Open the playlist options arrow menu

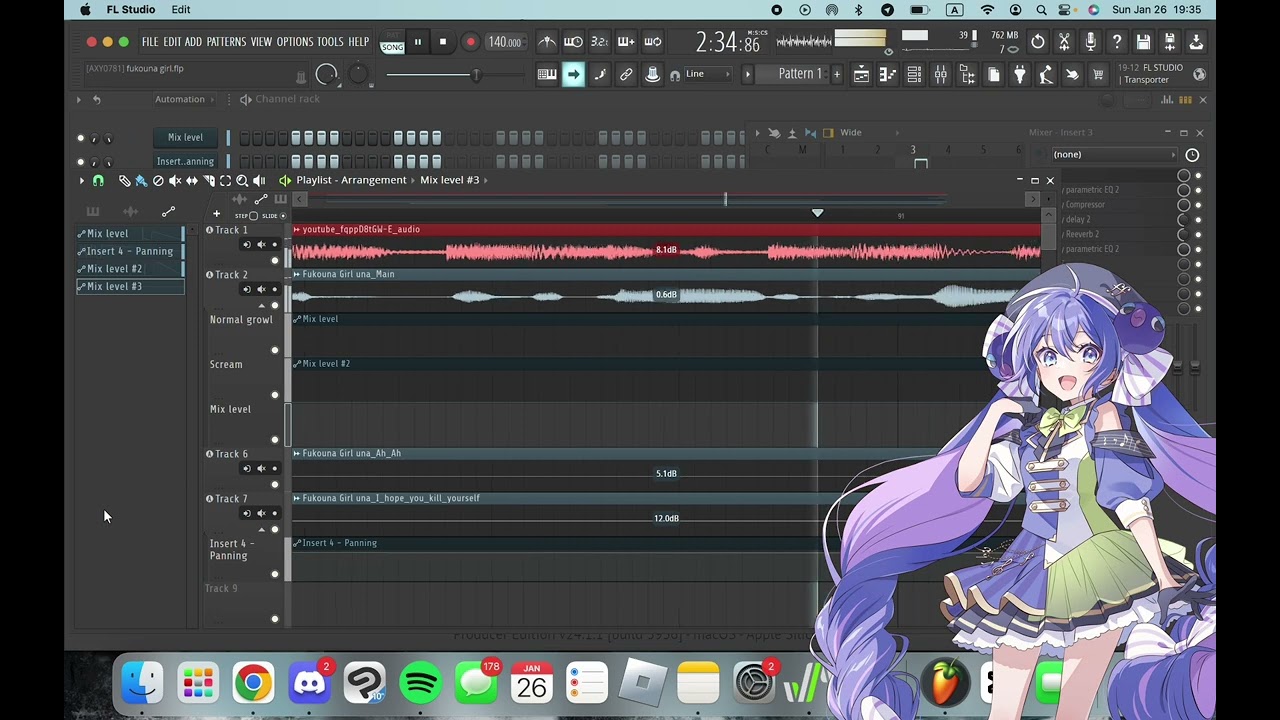(x=81, y=181)
